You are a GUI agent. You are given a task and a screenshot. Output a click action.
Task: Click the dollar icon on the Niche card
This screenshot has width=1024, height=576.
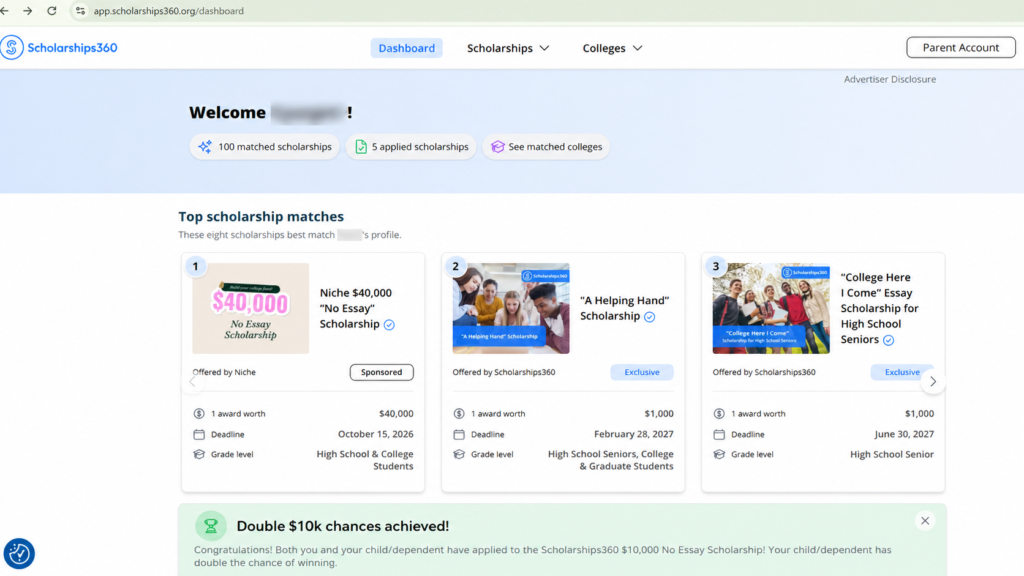pos(199,413)
